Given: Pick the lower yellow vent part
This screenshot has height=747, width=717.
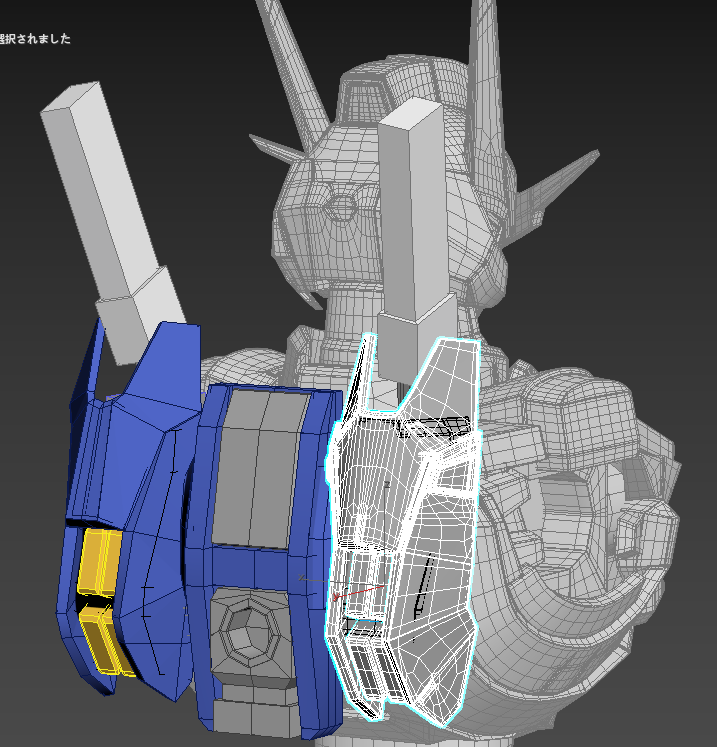Looking at the screenshot, I should click(x=106, y=641).
